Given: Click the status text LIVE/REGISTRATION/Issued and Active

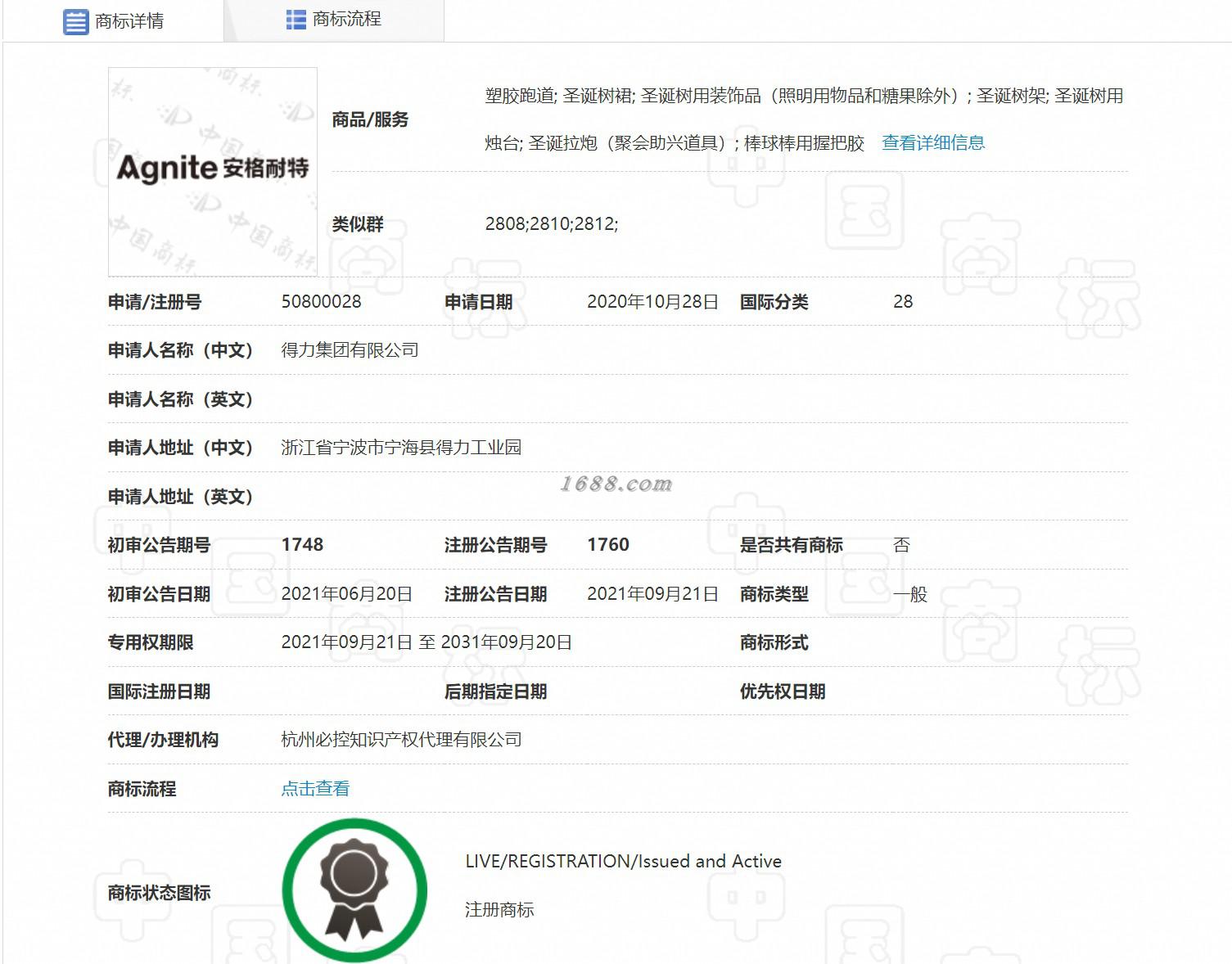Looking at the screenshot, I should tap(623, 861).
